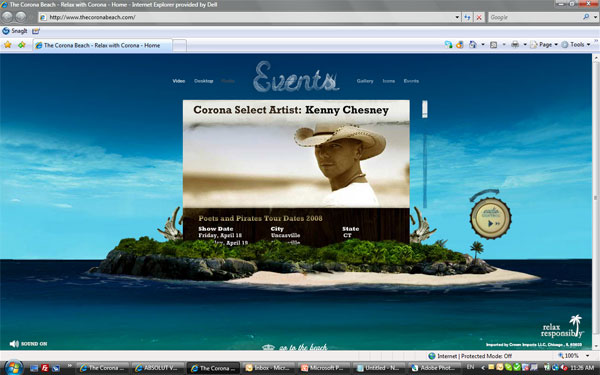Click the events panel scroll track
This screenshot has height=375, width=600.
425,170
